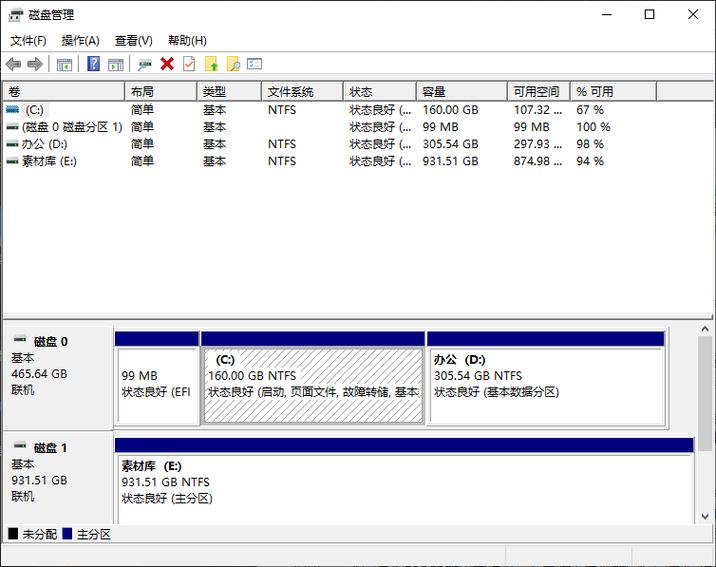Sort by the % 可用 column header
The height and width of the screenshot is (567, 716).
[x=613, y=92]
